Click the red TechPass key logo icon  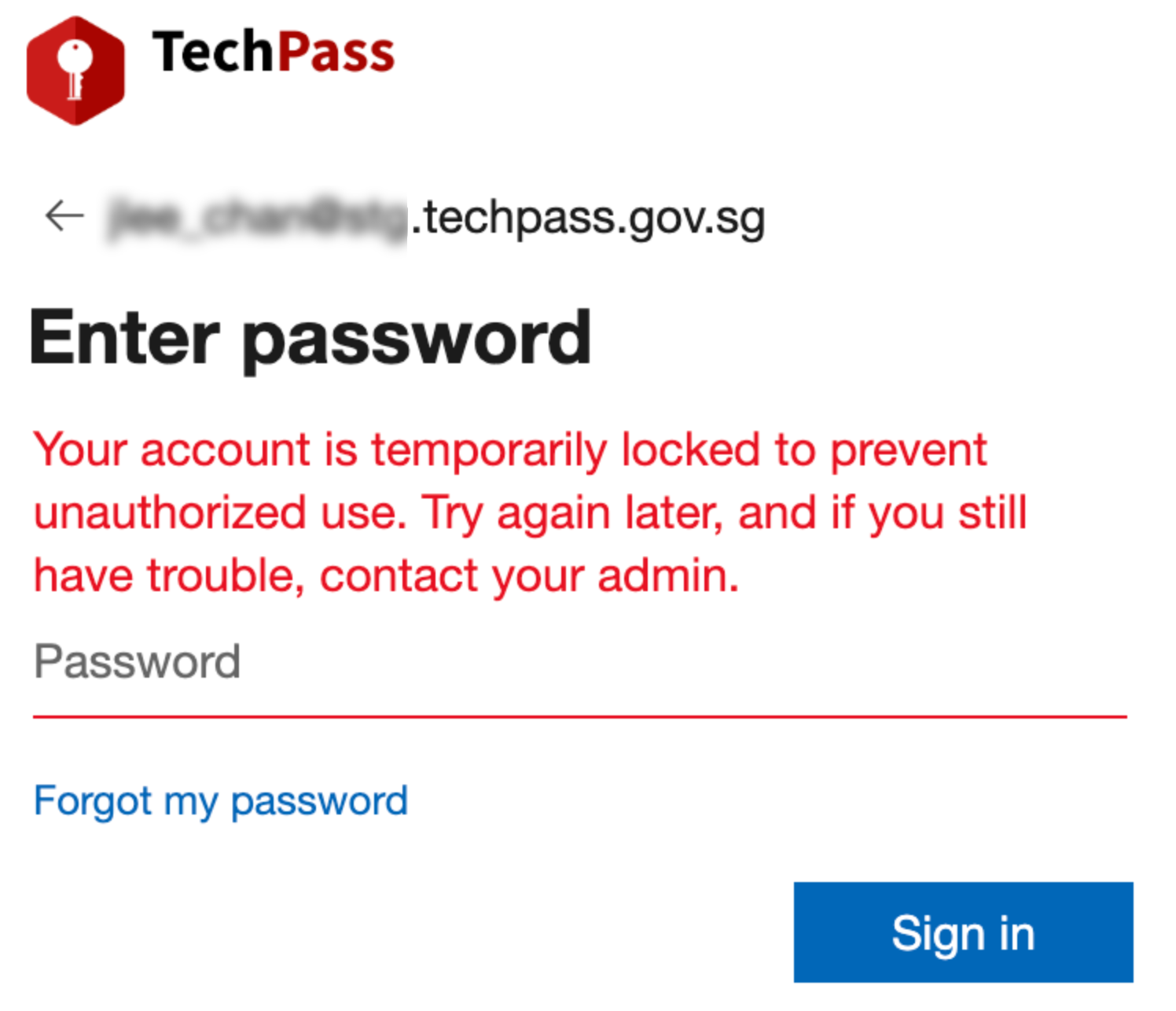click(75, 71)
